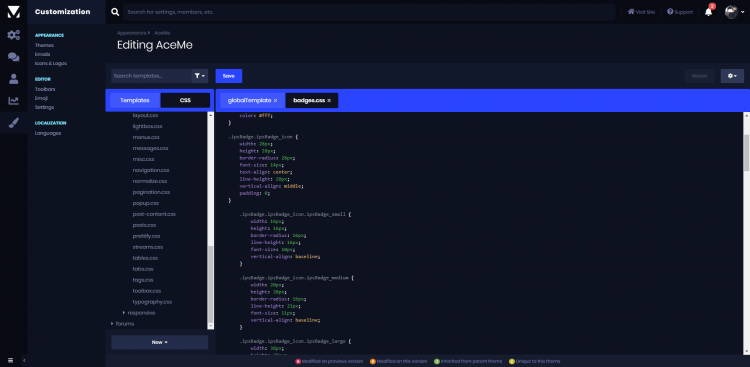Open prettify.css file
The image size is (750, 367).
pyautogui.click(x=146, y=236)
